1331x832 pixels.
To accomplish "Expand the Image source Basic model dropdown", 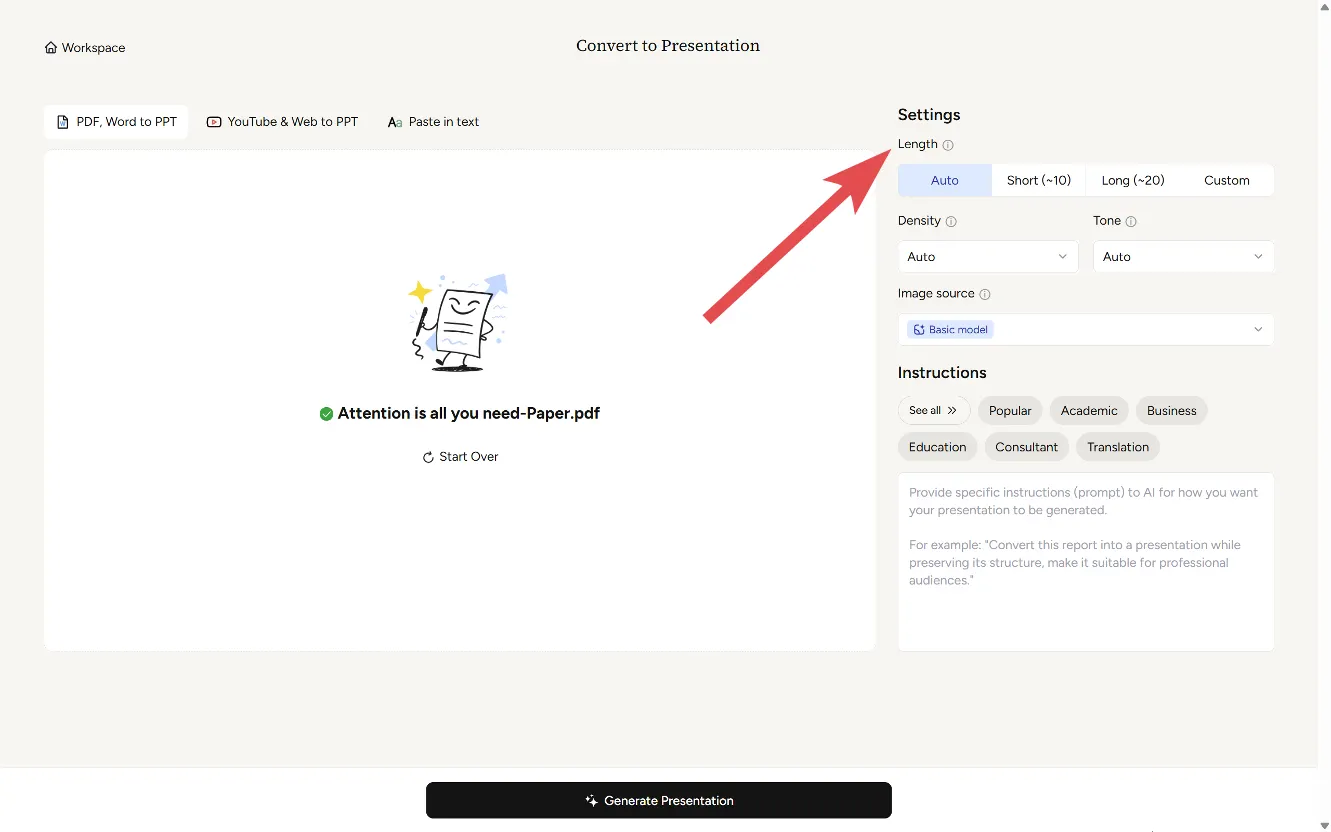I will [x=1085, y=330].
